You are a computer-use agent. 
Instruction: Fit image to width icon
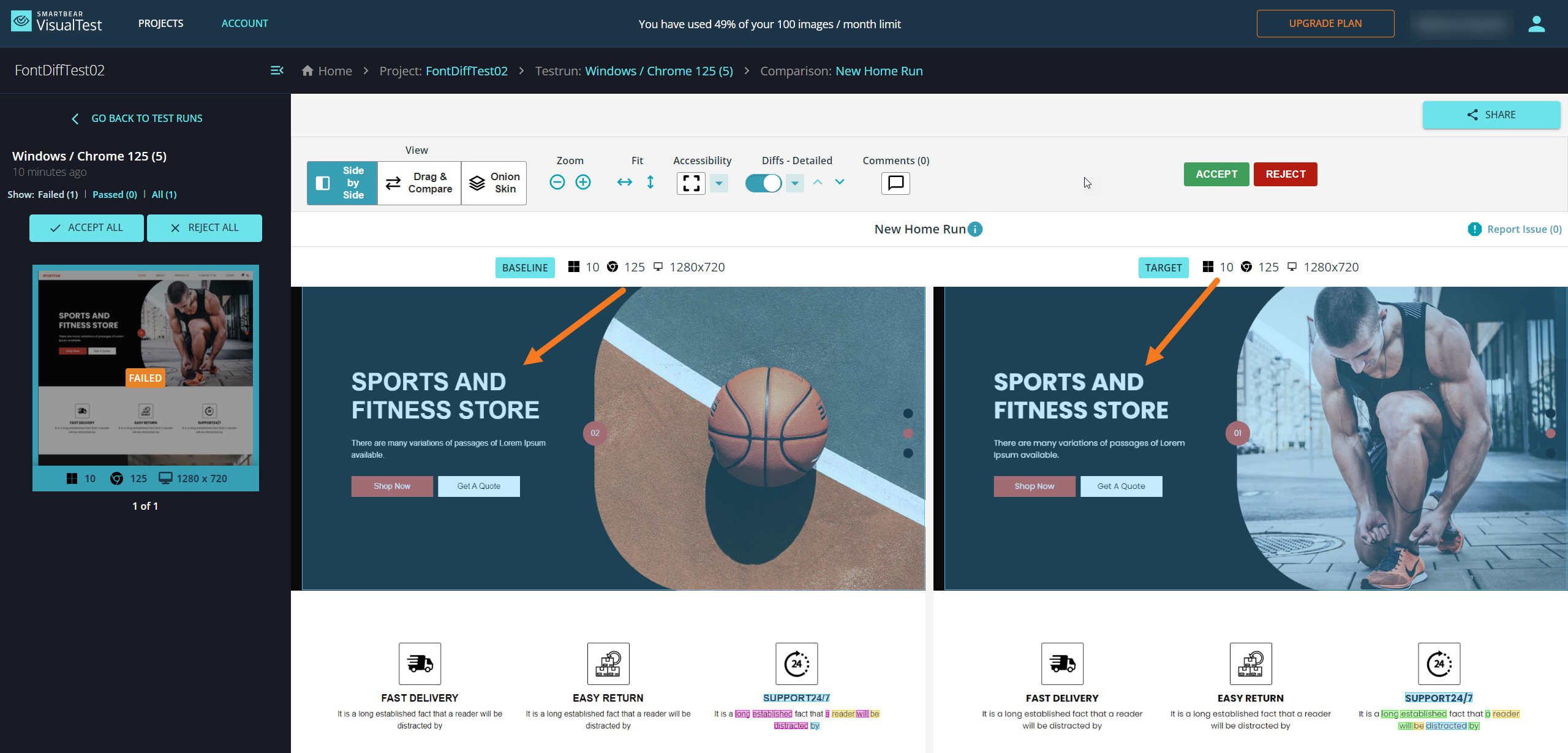click(x=624, y=182)
